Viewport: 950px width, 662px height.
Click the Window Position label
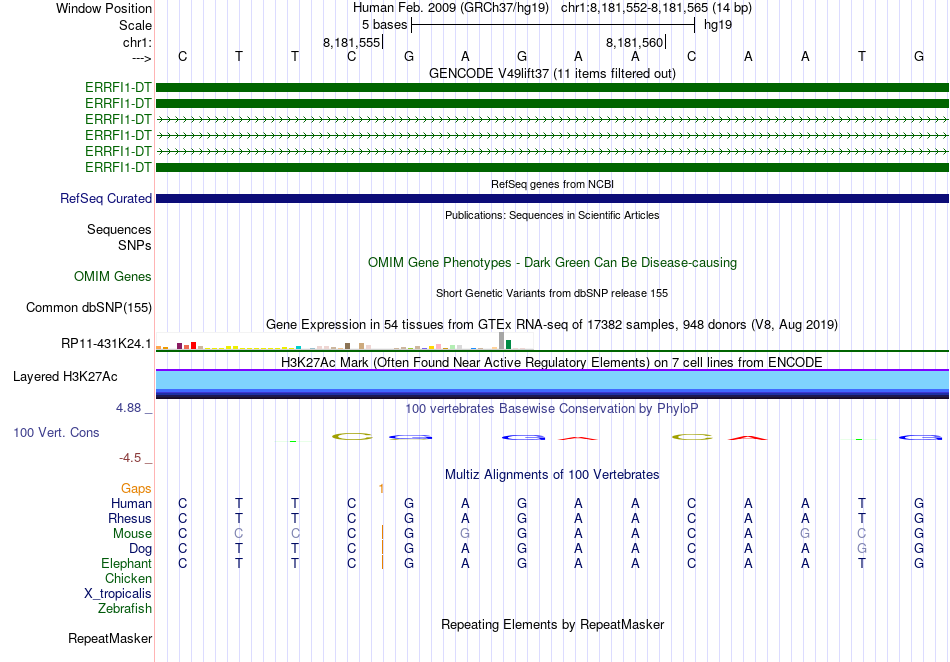tap(104, 8)
